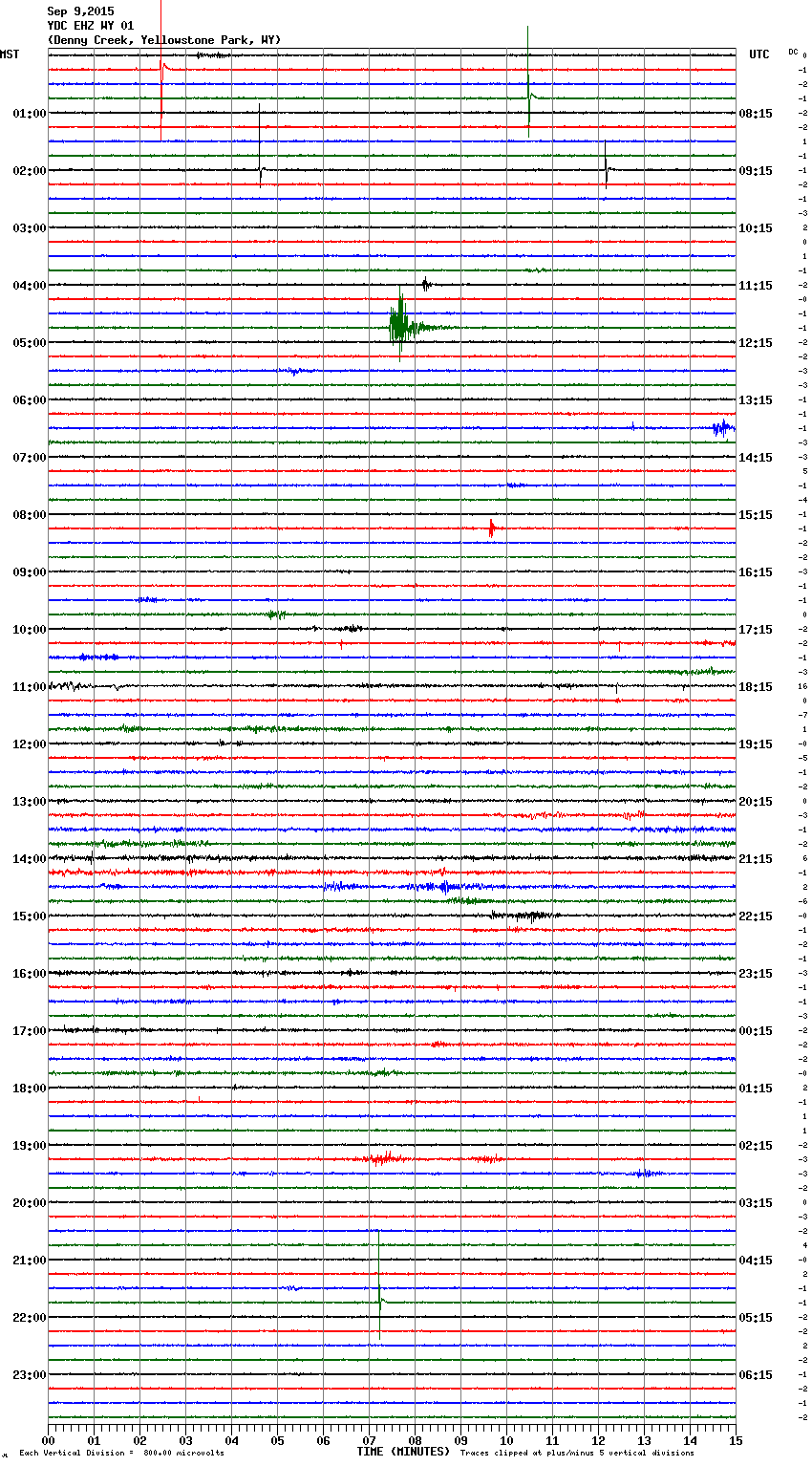Select the 15:00 MST time label
The image size is (812, 1466).
30,916
